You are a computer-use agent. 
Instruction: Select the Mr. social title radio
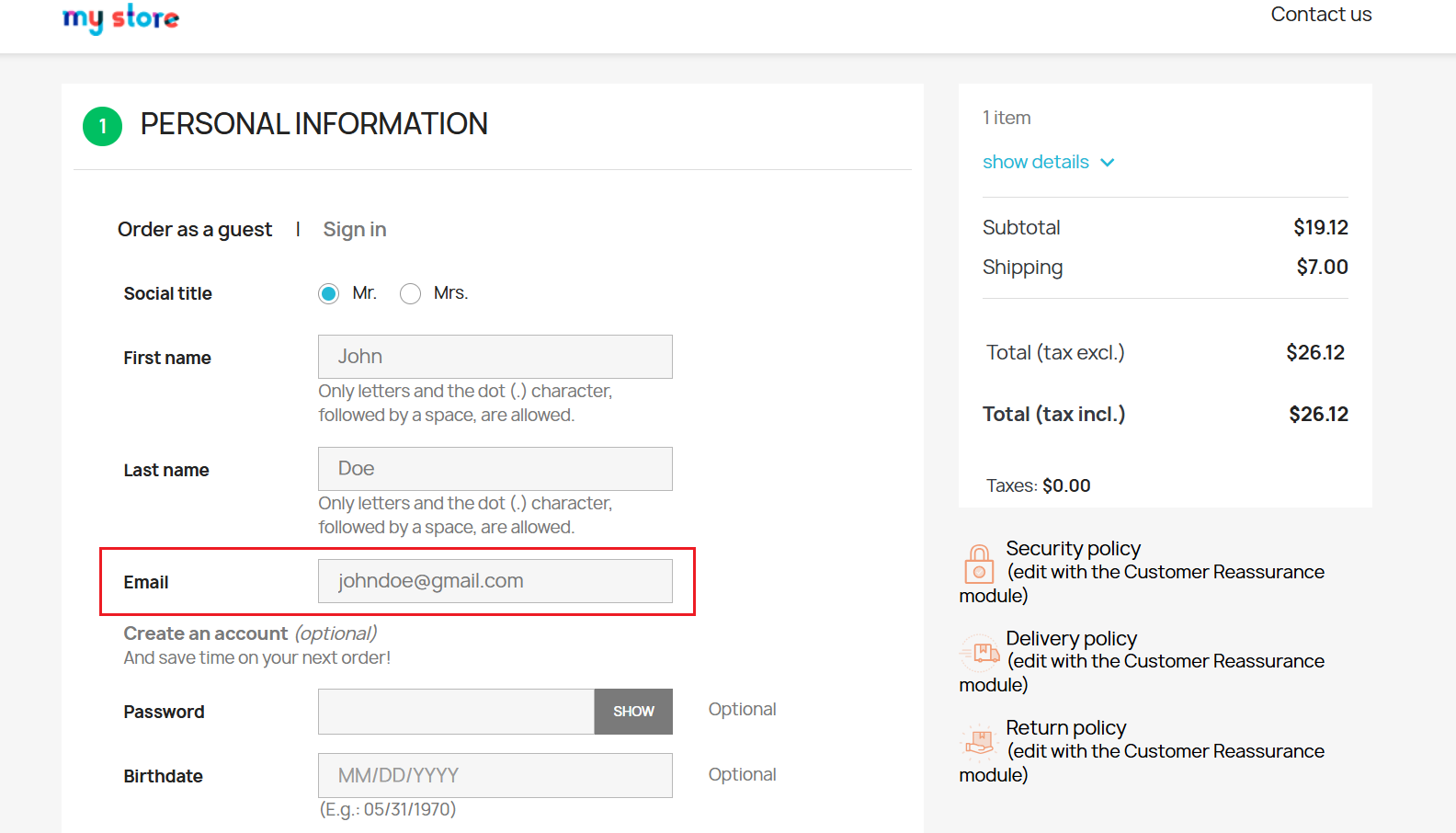coord(328,293)
